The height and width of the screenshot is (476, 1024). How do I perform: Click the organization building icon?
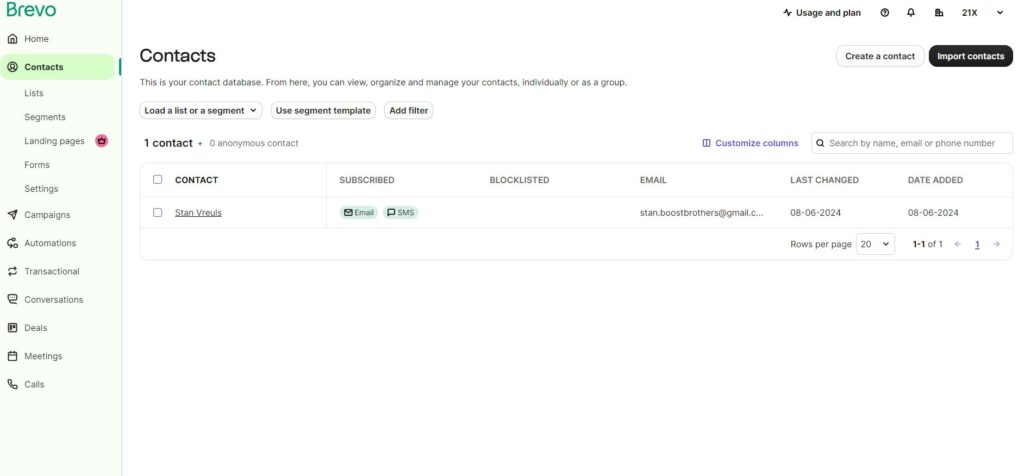(x=939, y=13)
